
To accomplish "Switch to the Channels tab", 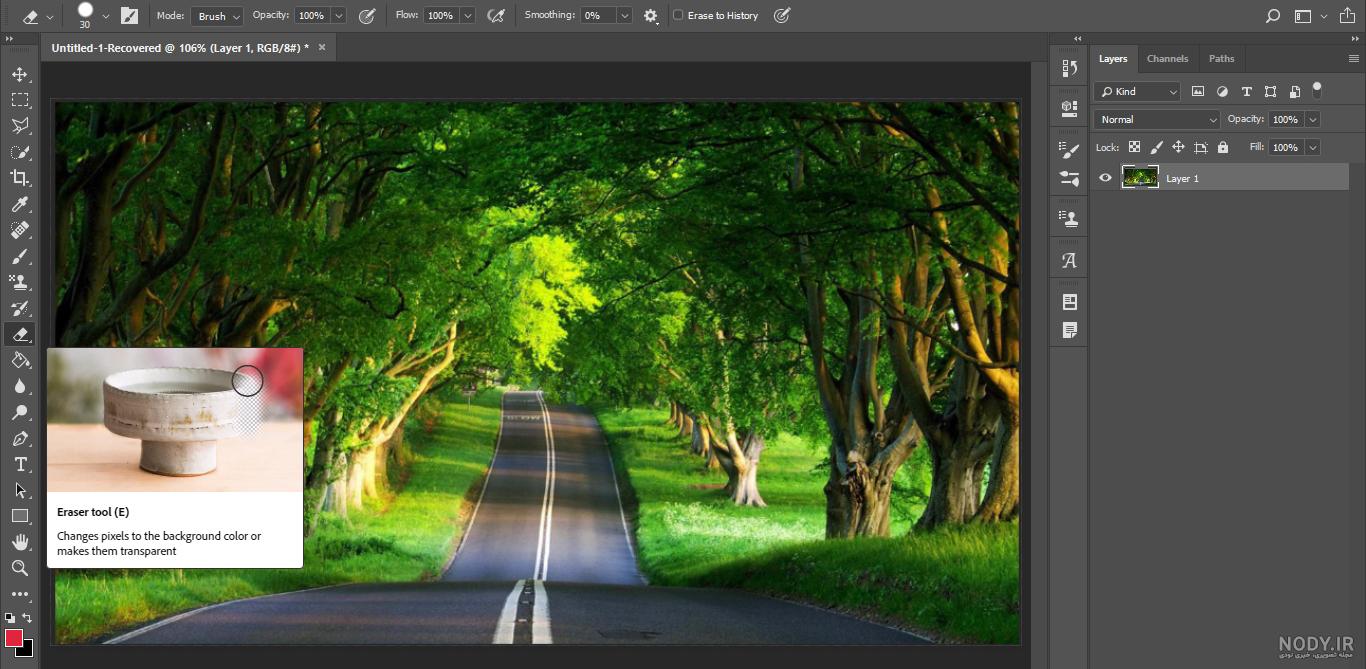I will 1167,58.
